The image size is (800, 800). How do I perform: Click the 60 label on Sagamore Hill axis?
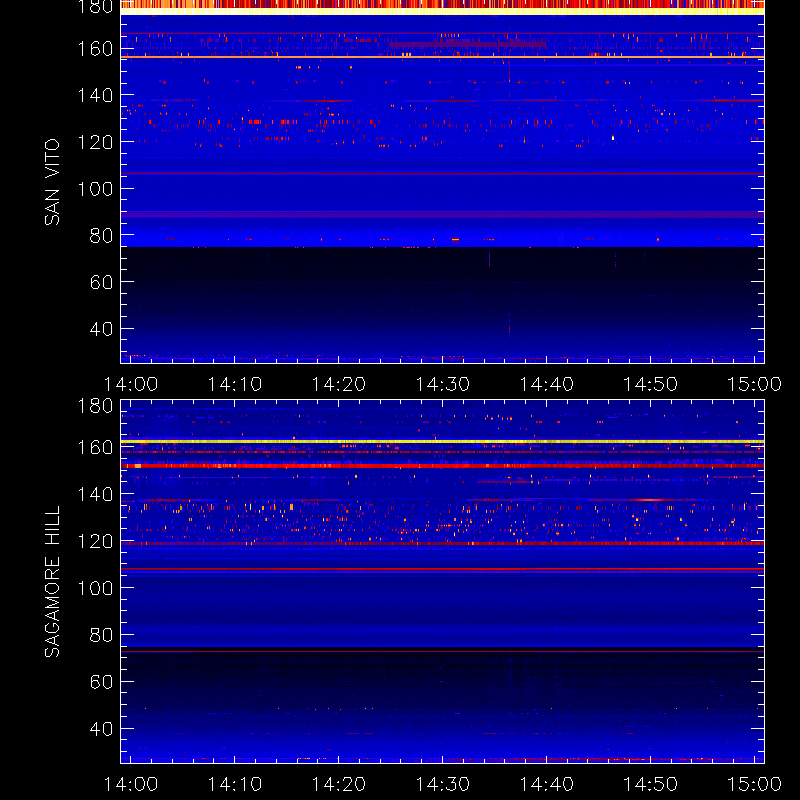pos(101,682)
